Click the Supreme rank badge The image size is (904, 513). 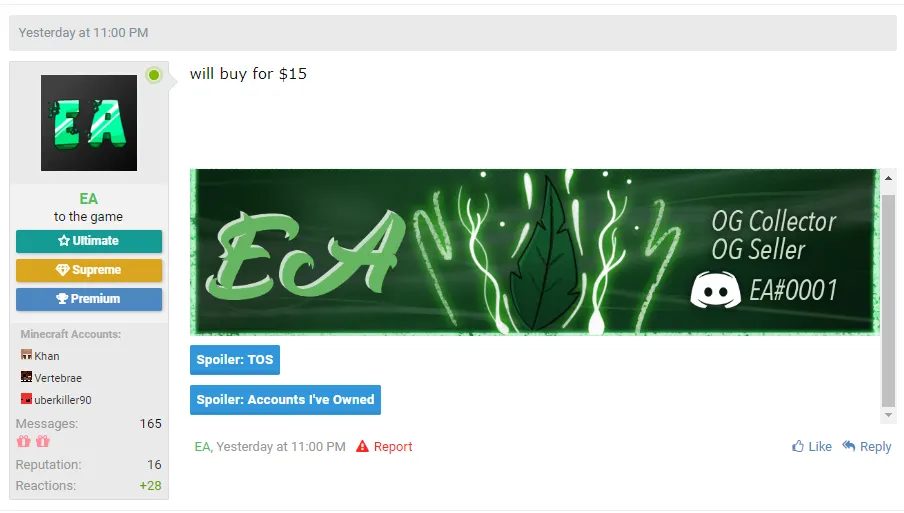point(89,270)
